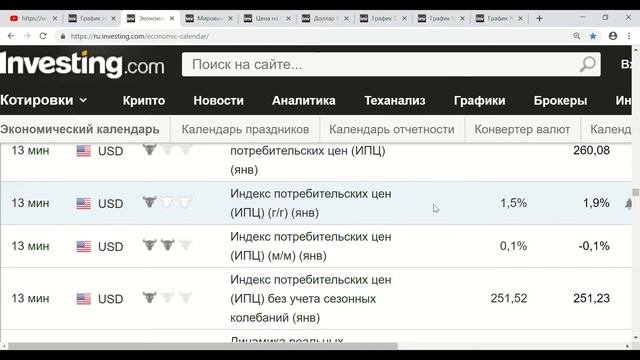Click first bull importance icon in 251,52 row
Screen dimensions: 640x360
149,297
